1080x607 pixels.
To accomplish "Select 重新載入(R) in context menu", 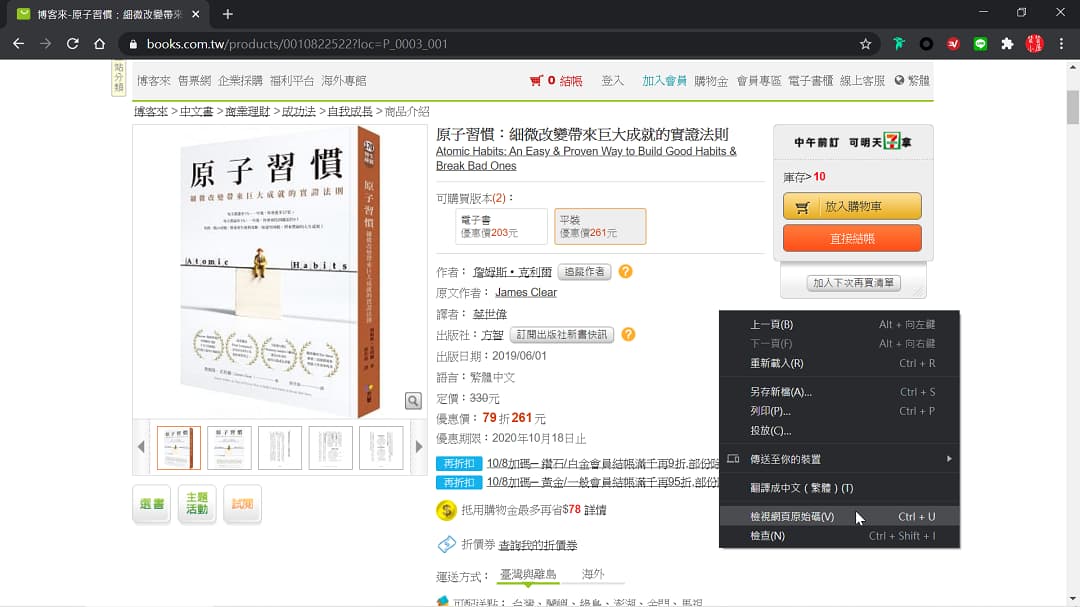I will (x=839, y=363).
